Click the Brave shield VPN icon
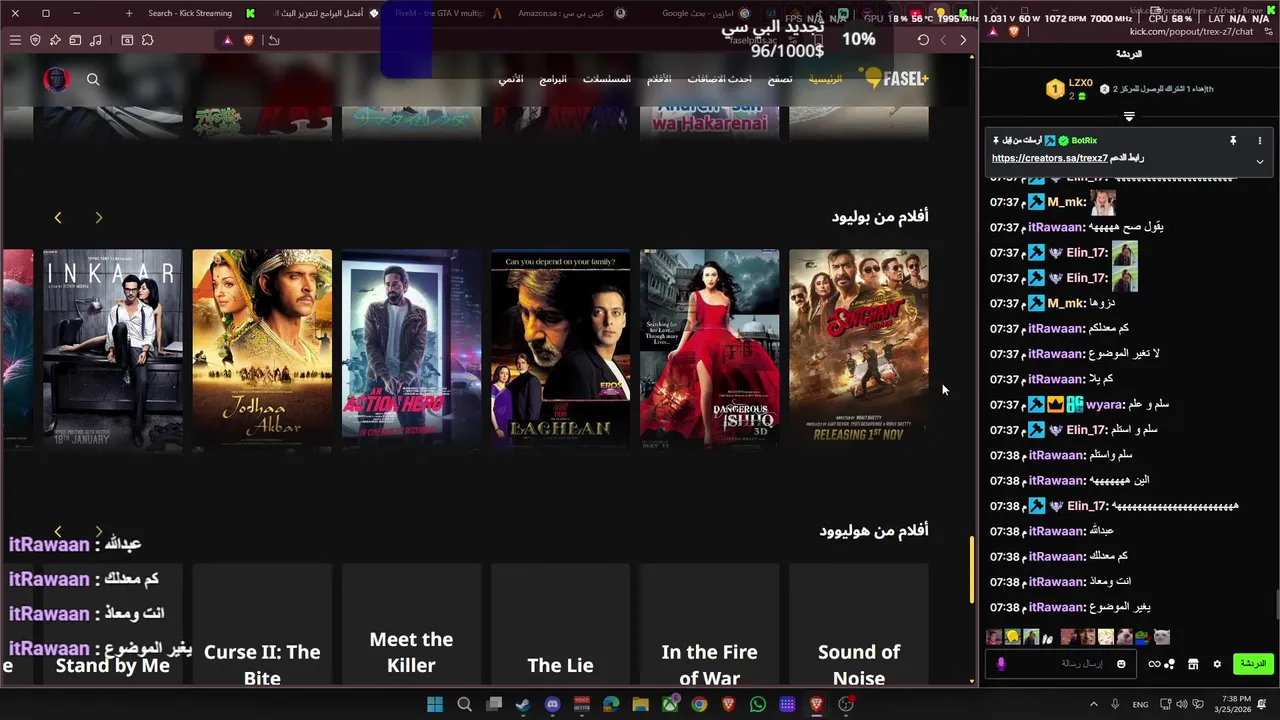This screenshot has width=1280, height=720. tap(35, 40)
